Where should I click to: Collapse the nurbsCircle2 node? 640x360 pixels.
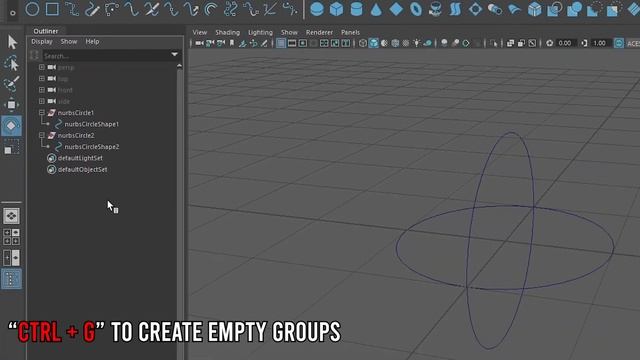[42, 135]
